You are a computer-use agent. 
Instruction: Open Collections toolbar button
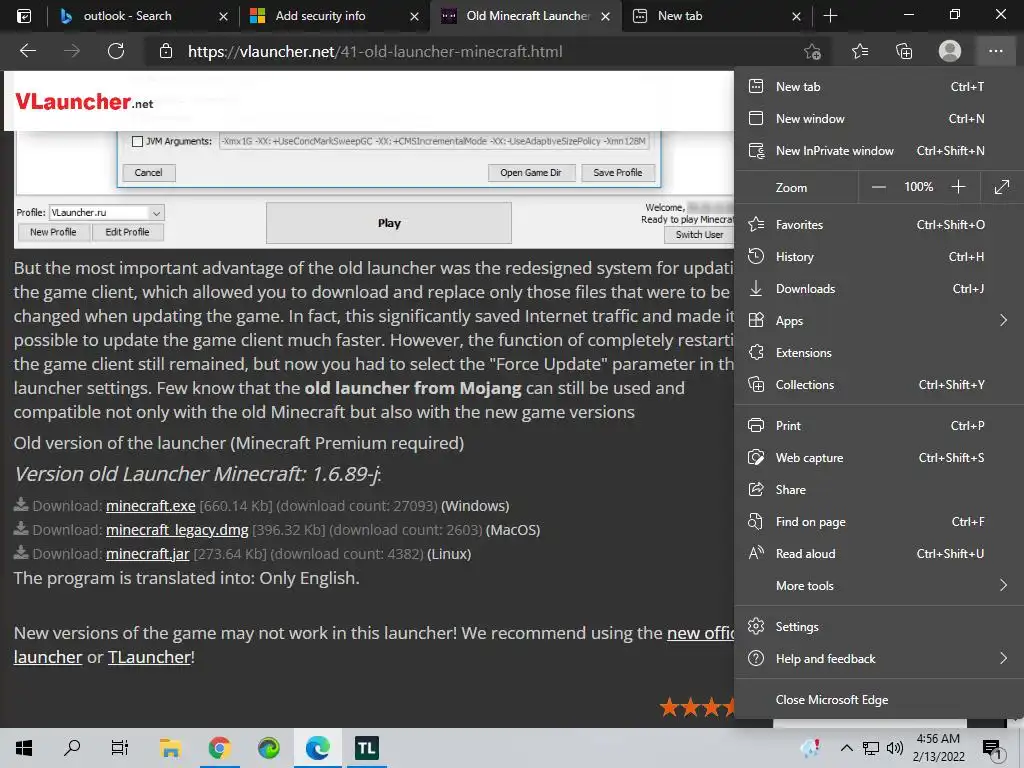click(x=904, y=51)
